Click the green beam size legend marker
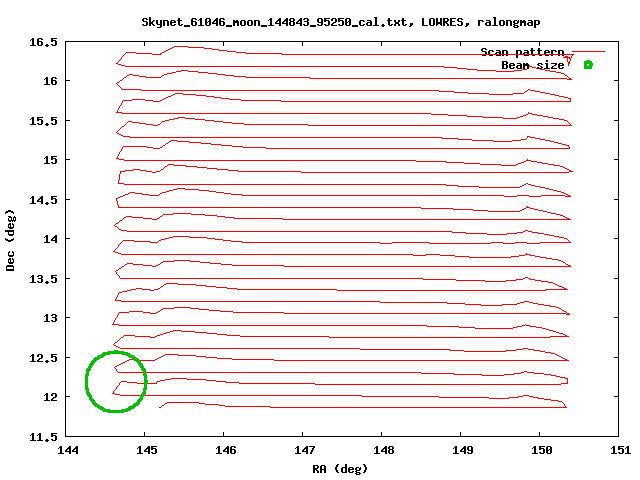The image size is (640, 480). tap(588, 65)
